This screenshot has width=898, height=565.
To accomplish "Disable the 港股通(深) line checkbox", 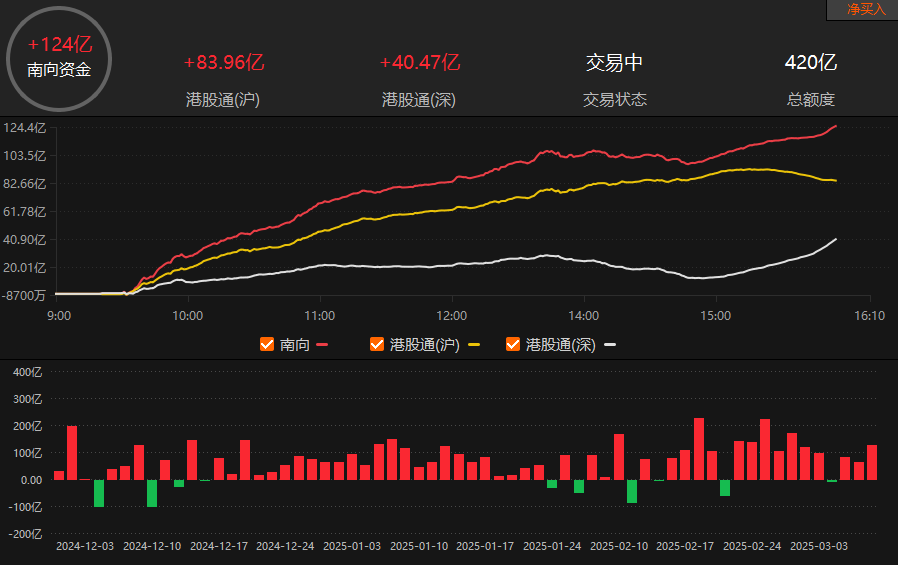I will (x=513, y=344).
